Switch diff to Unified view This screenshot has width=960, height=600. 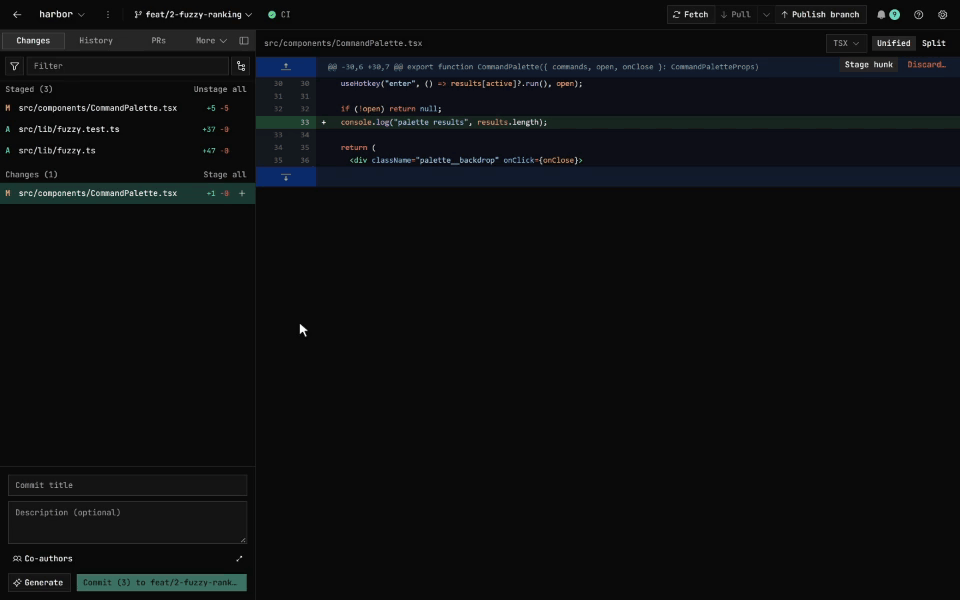click(893, 43)
